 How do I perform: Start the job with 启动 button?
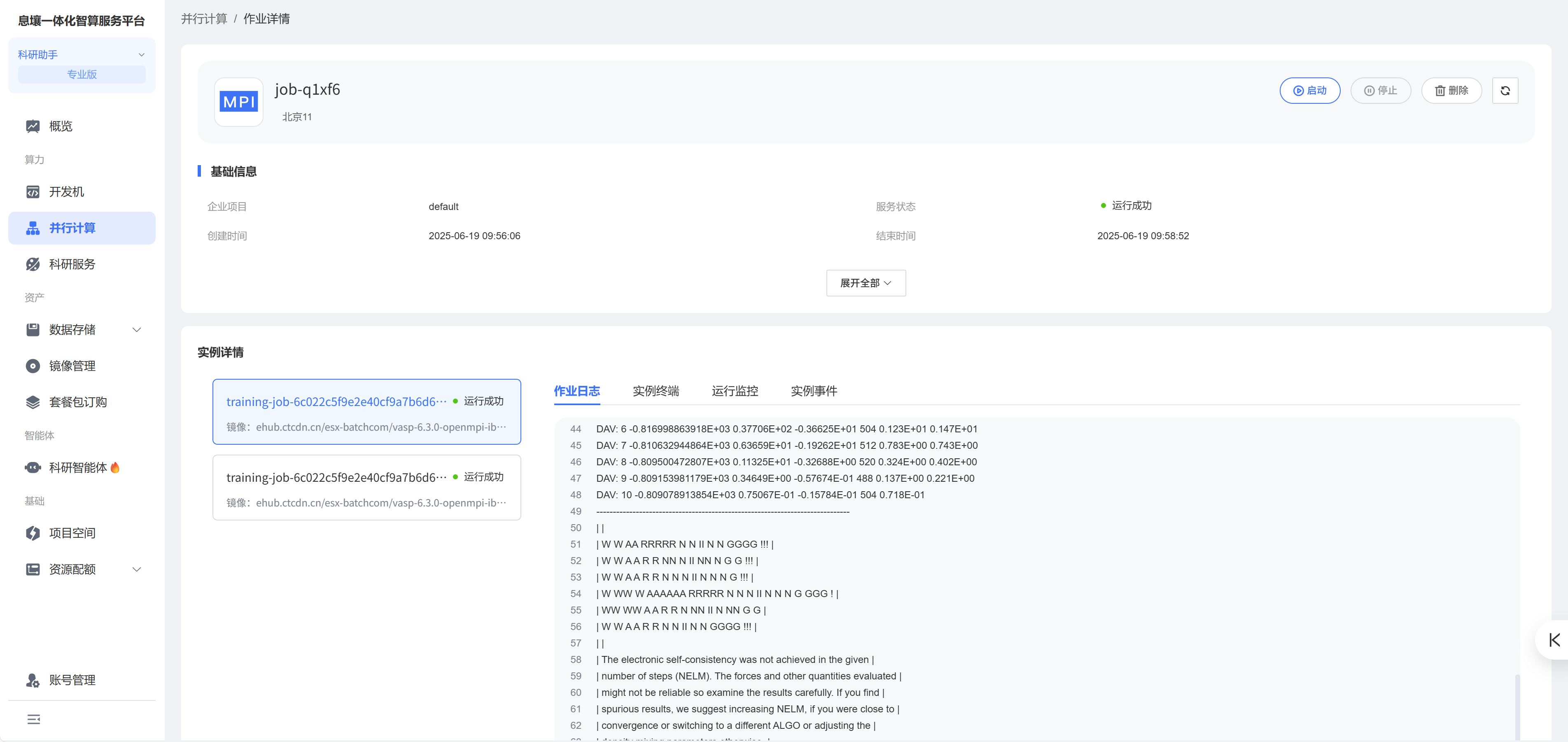click(1309, 91)
